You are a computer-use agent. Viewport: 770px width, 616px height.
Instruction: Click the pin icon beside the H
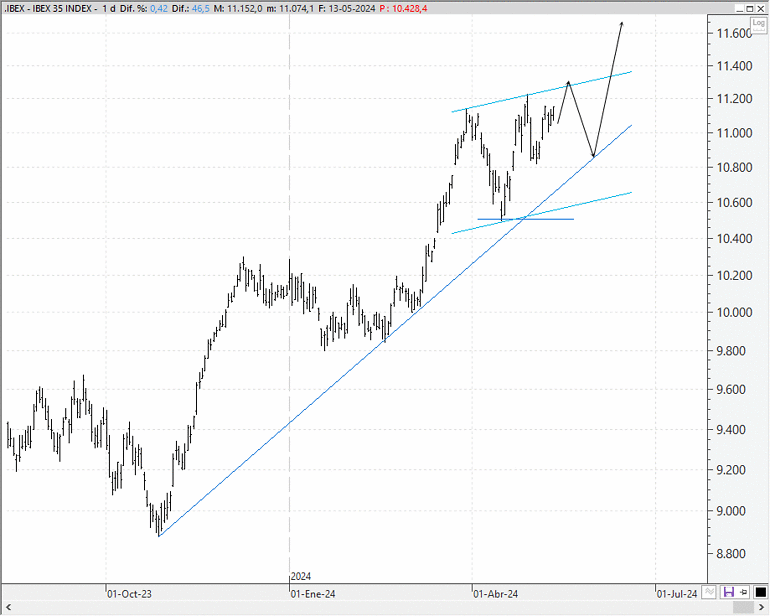click(743, 592)
